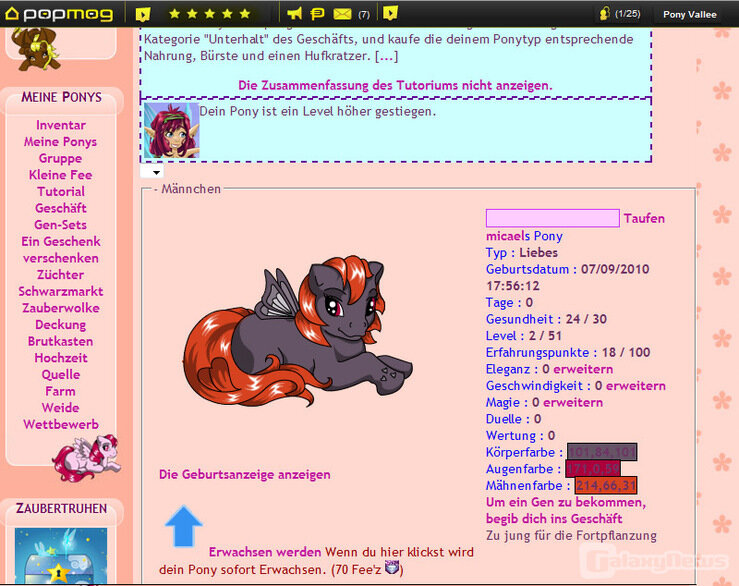The height and width of the screenshot is (586, 739).
Task: Open Deckung in the sidebar
Action: coord(60,325)
